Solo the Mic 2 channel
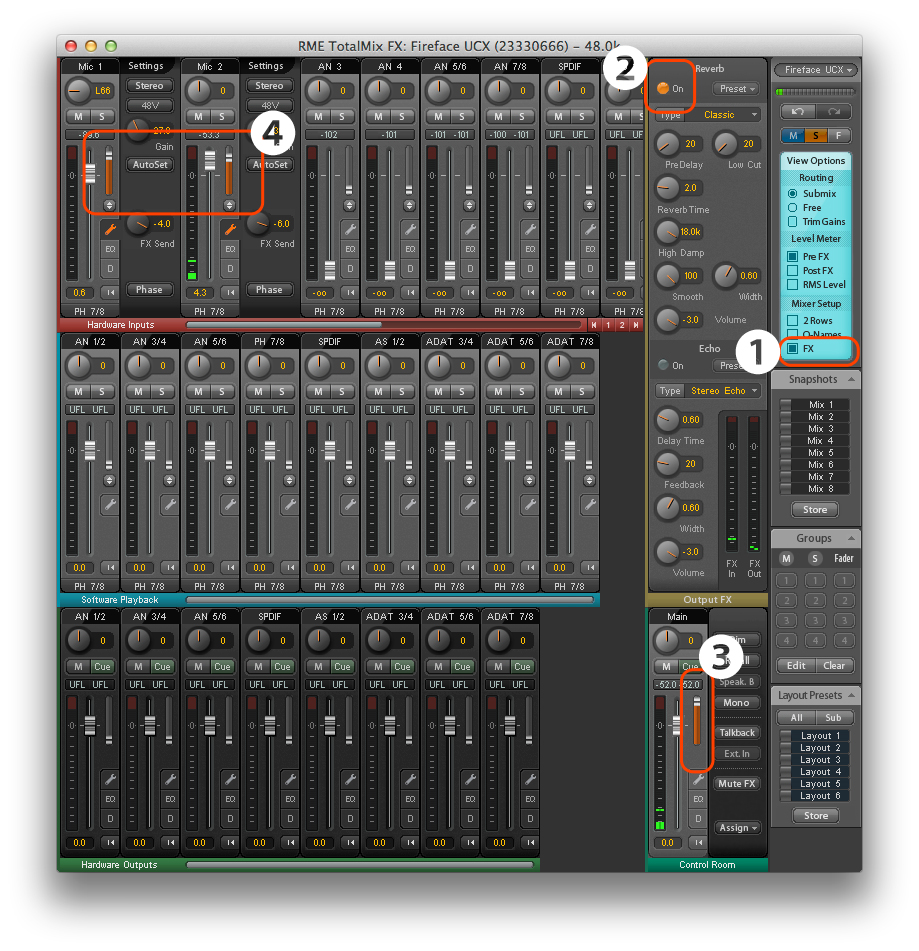This screenshot has height=951, width=919. [x=220, y=117]
